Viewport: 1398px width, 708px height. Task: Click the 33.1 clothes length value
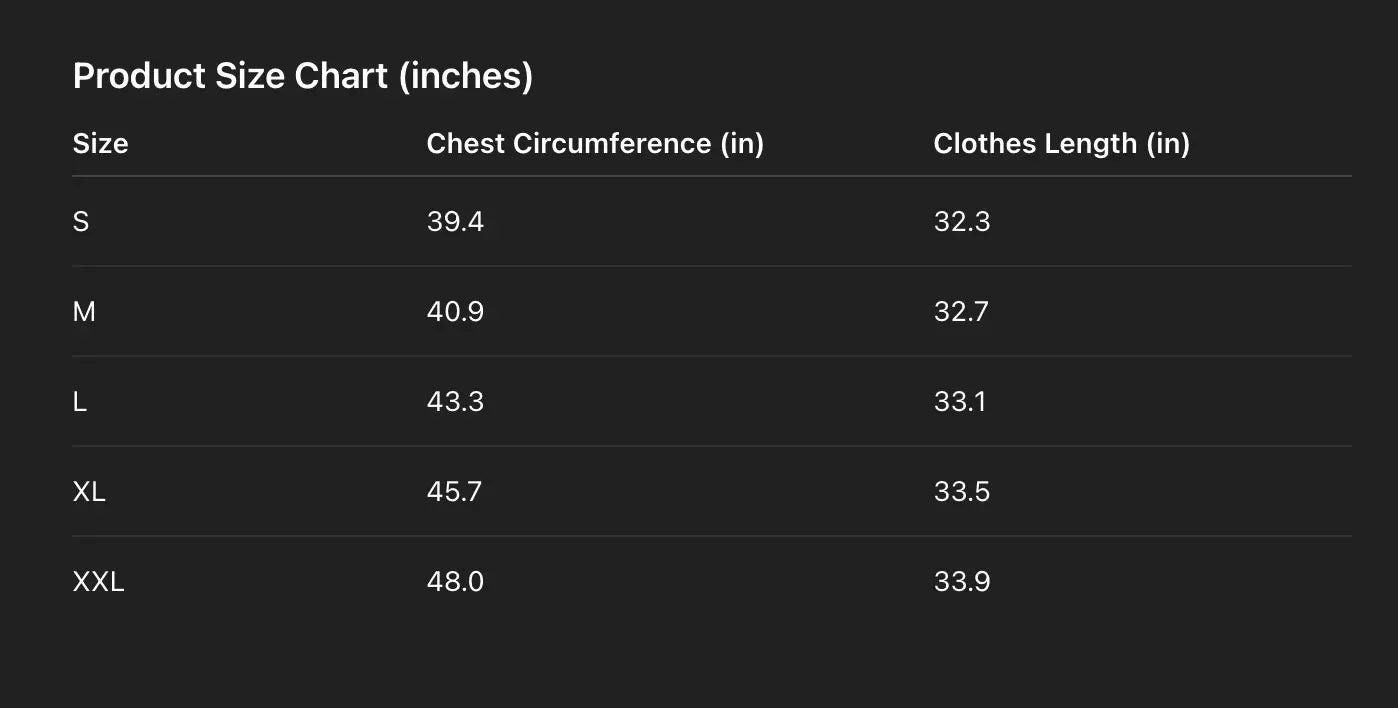(960, 401)
